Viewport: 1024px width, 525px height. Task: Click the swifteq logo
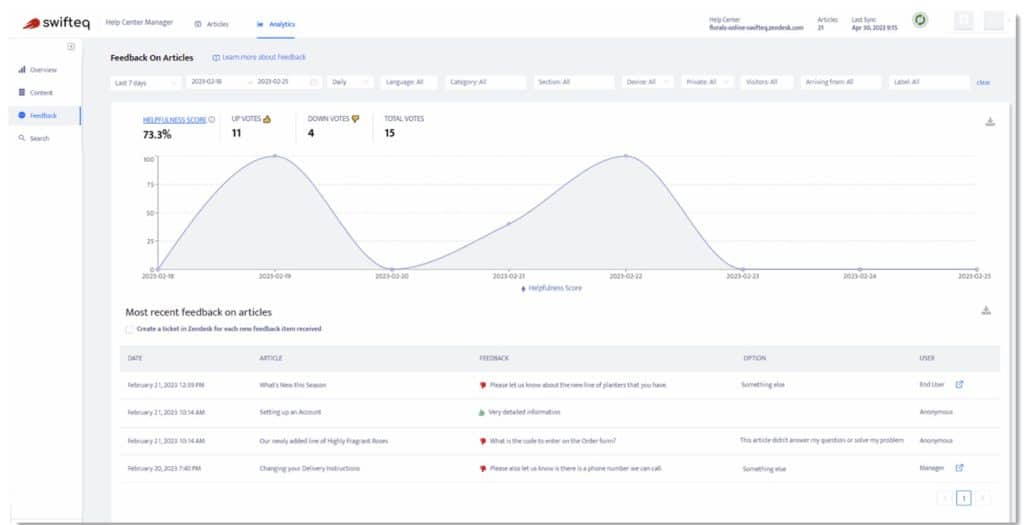click(56, 23)
